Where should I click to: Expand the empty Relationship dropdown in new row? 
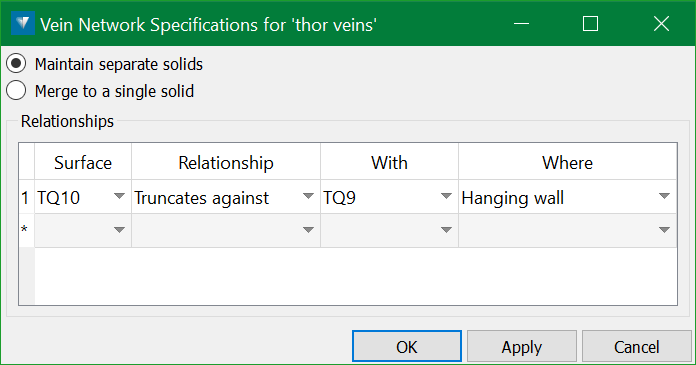pos(308,230)
